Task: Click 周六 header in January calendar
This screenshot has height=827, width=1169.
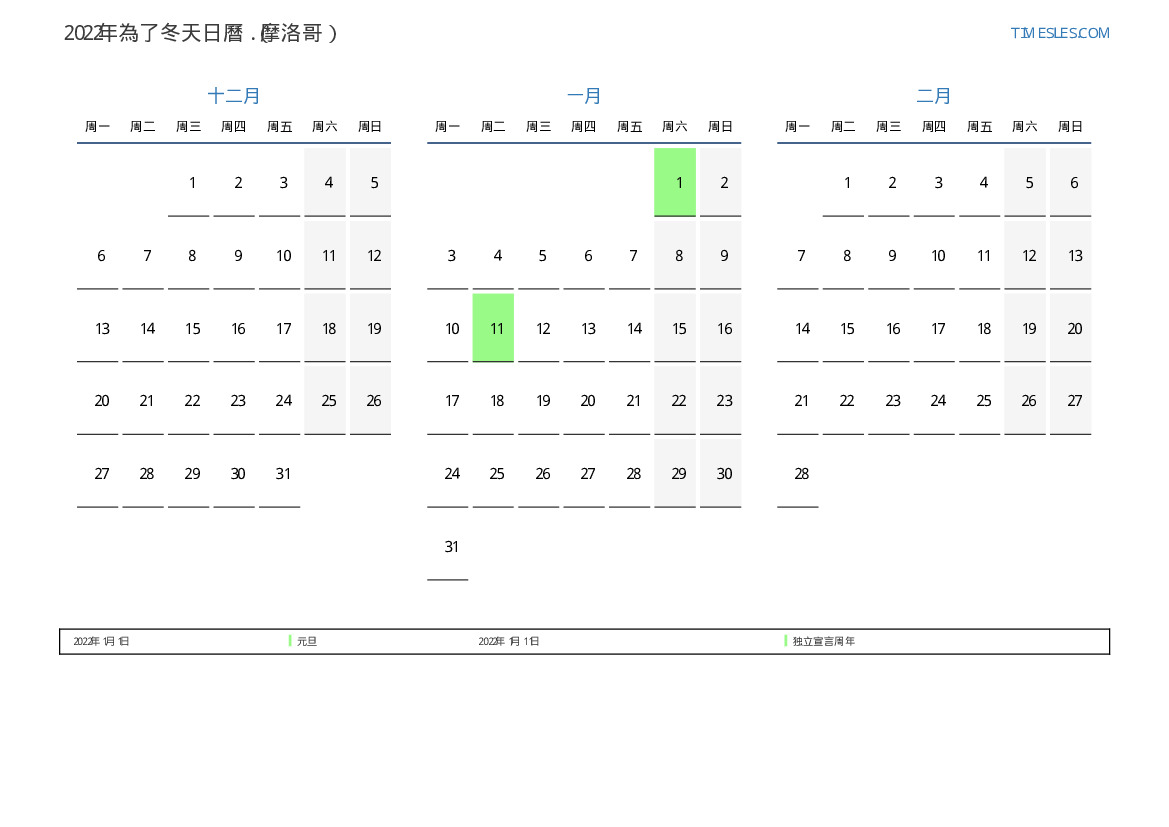Action: pos(675,127)
